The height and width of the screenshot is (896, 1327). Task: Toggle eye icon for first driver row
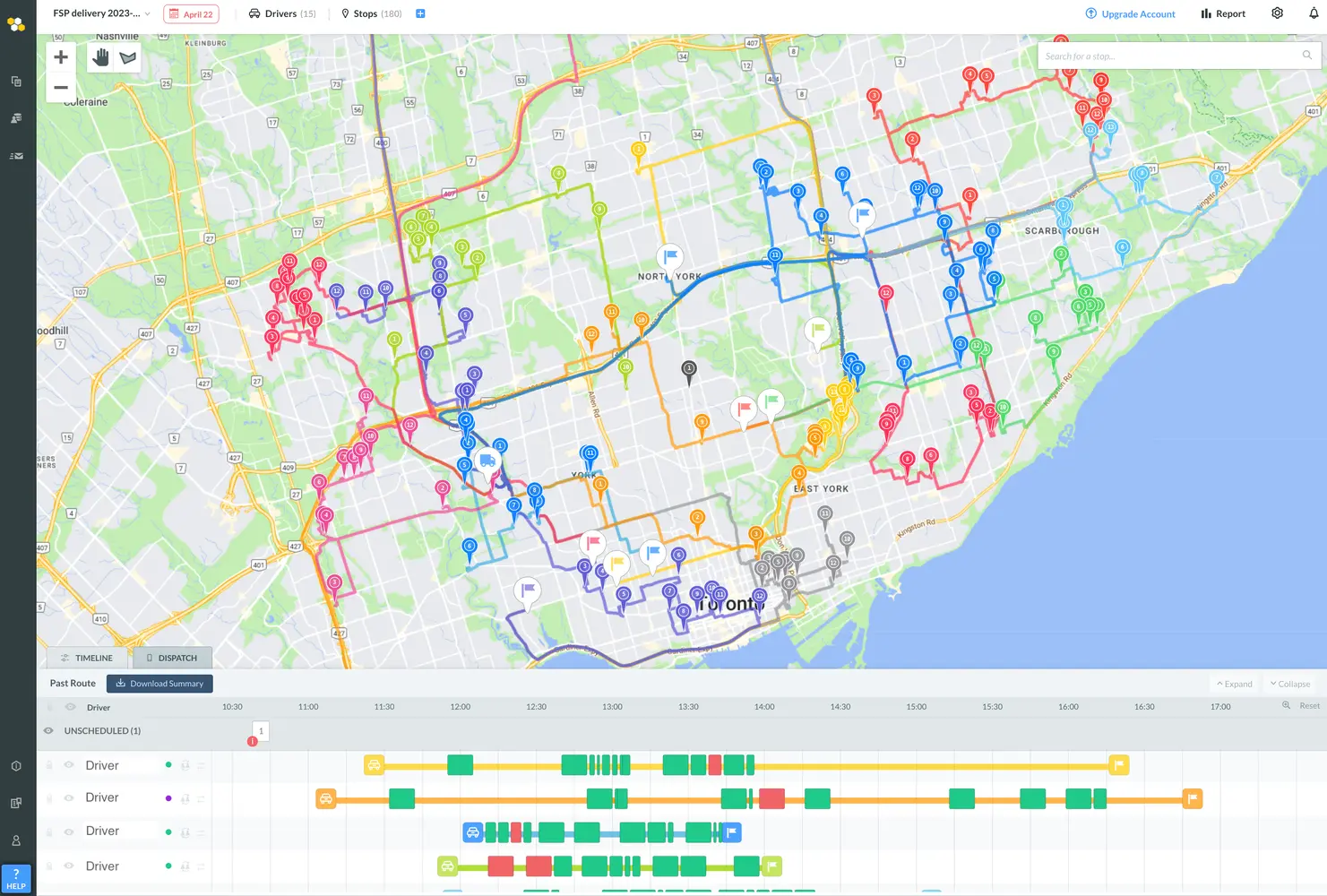click(x=69, y=765)
